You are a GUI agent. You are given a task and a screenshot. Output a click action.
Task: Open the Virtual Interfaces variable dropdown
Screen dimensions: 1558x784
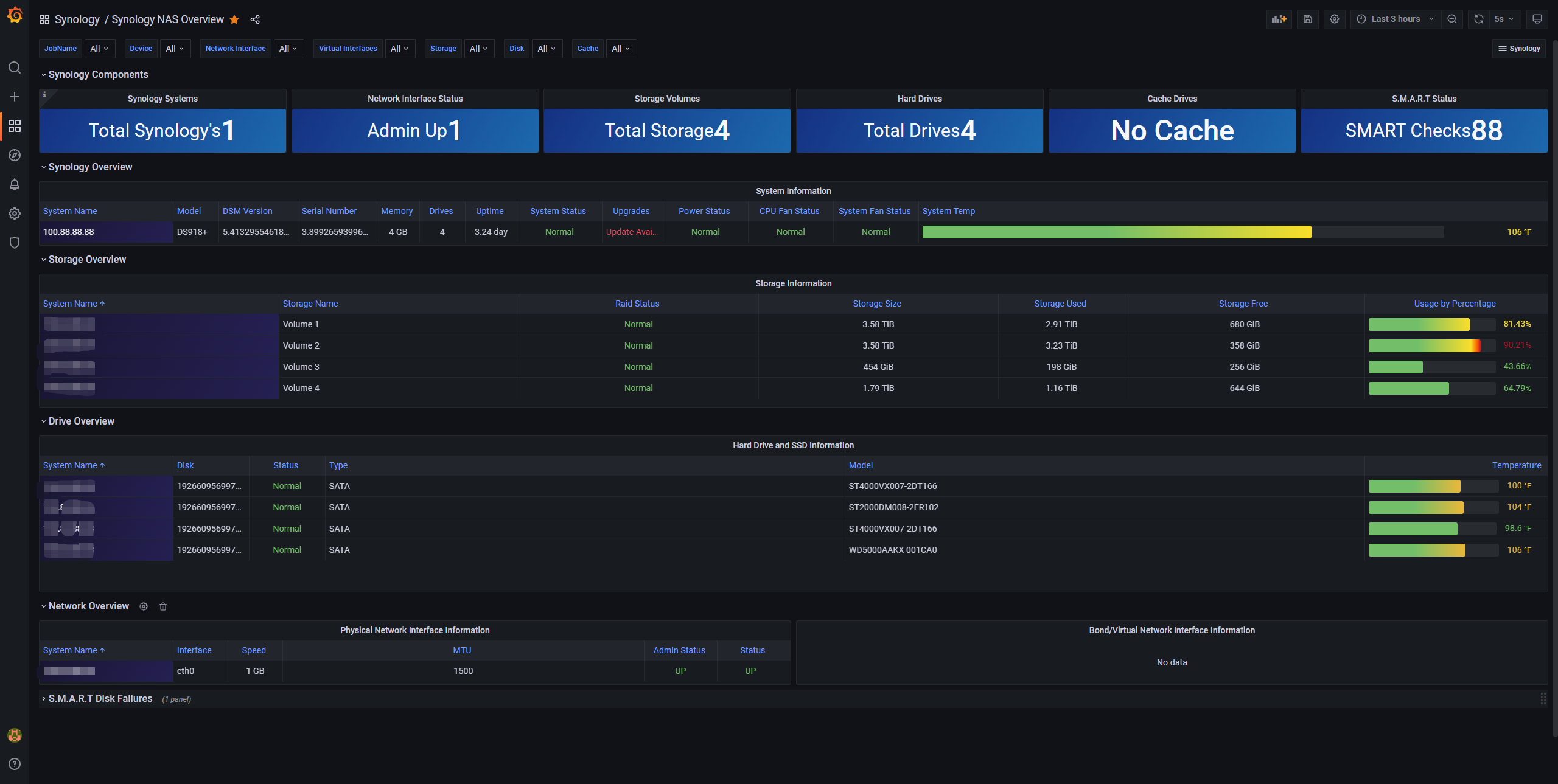(400, 49)
